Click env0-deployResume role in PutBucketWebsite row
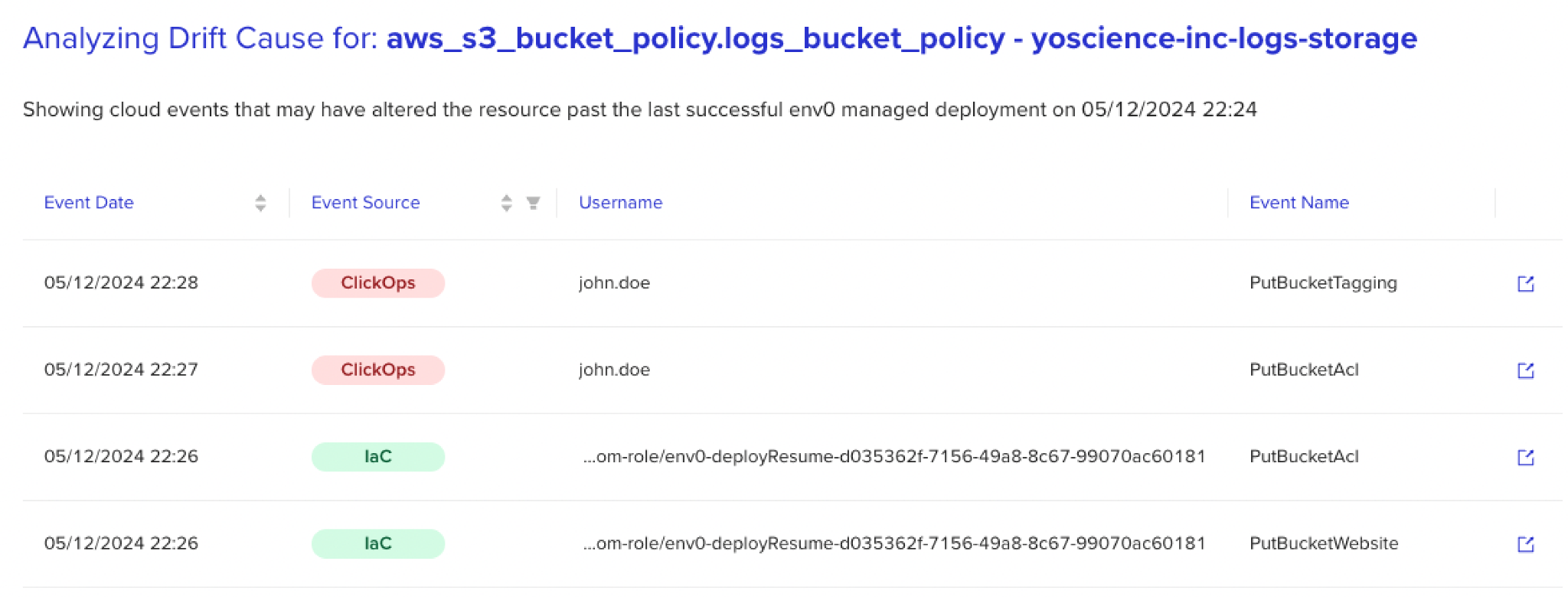The height and width of the screenshot is (597, 1568). pos(893,543)
